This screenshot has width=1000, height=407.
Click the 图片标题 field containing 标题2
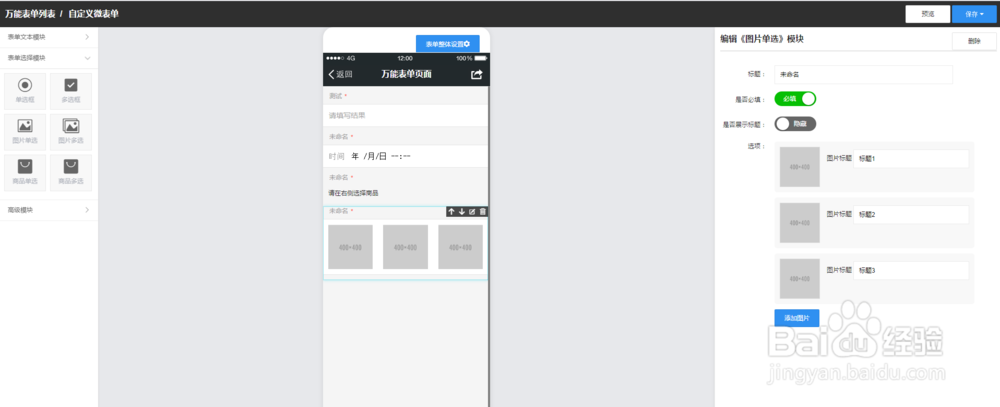(911, 214)
